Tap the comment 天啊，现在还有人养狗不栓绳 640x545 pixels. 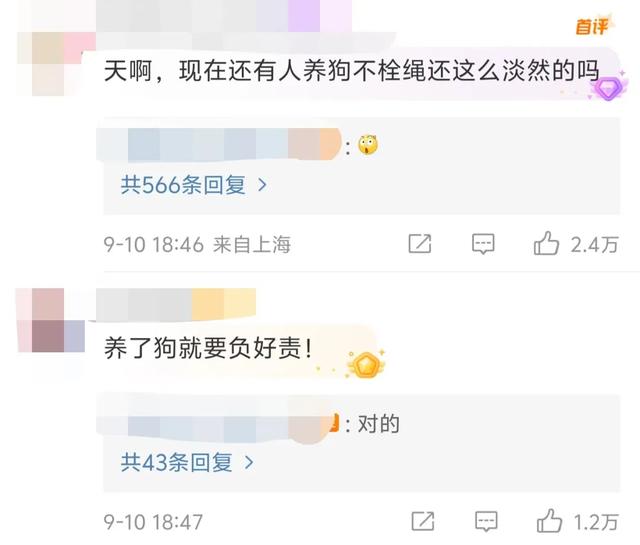pyautogui.click(x=351, y=71)
